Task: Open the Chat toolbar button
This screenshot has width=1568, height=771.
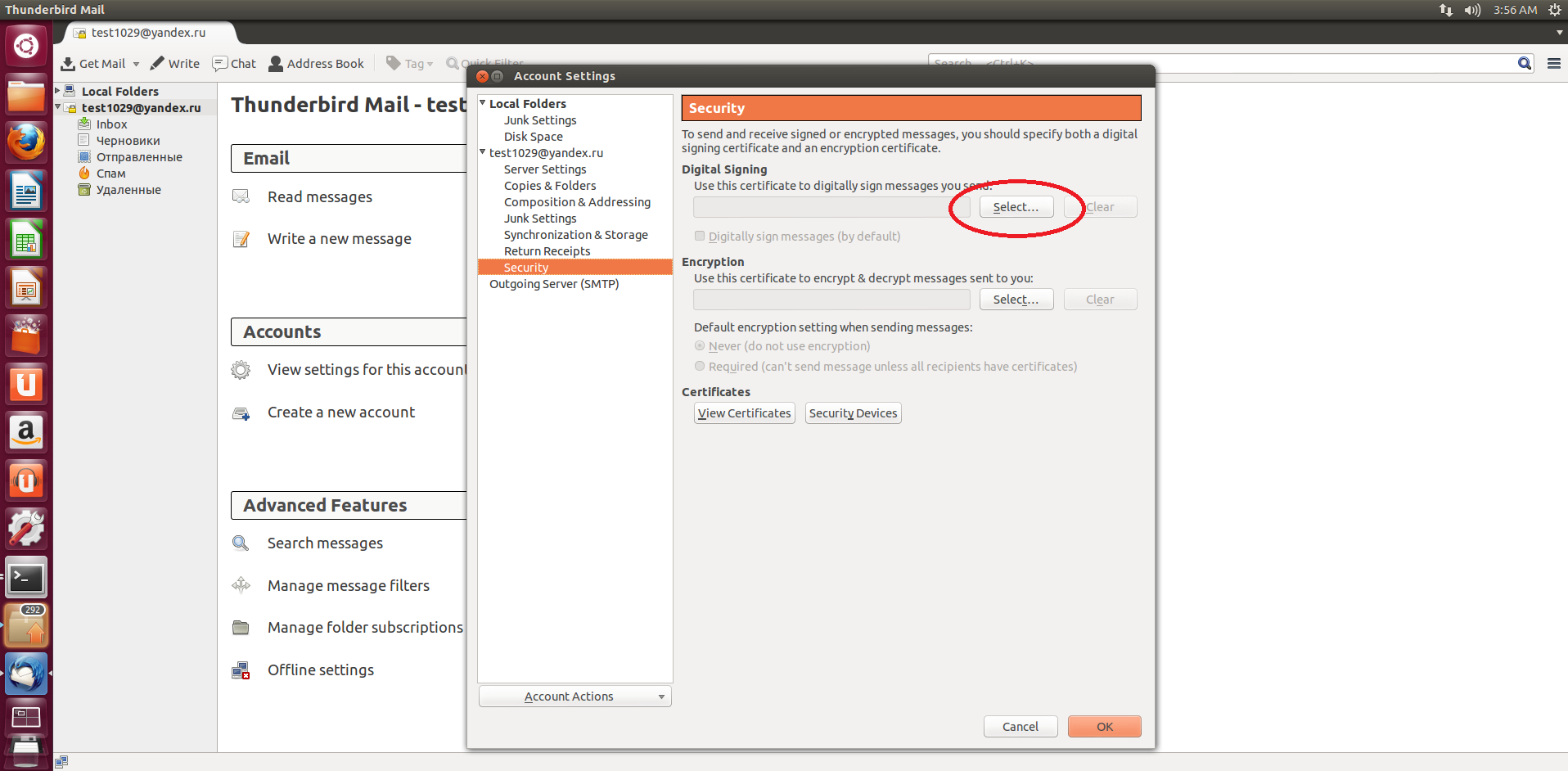Action: point(234,64)
